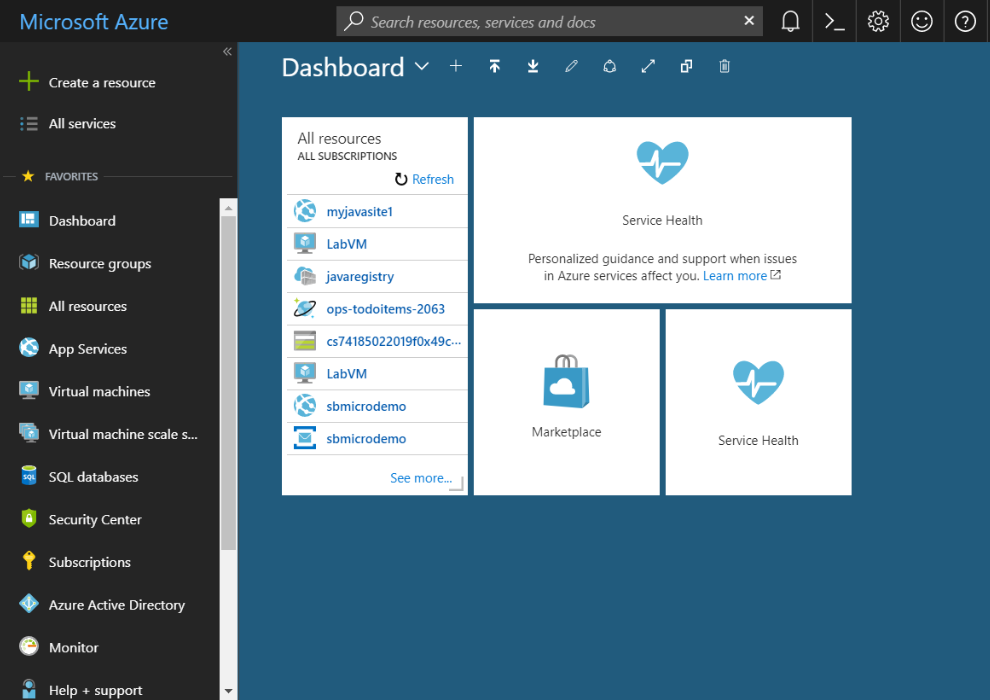The image size is (990, 700).
Task: Launch Cloud Shell from the top bar
Action: point(834,21)
